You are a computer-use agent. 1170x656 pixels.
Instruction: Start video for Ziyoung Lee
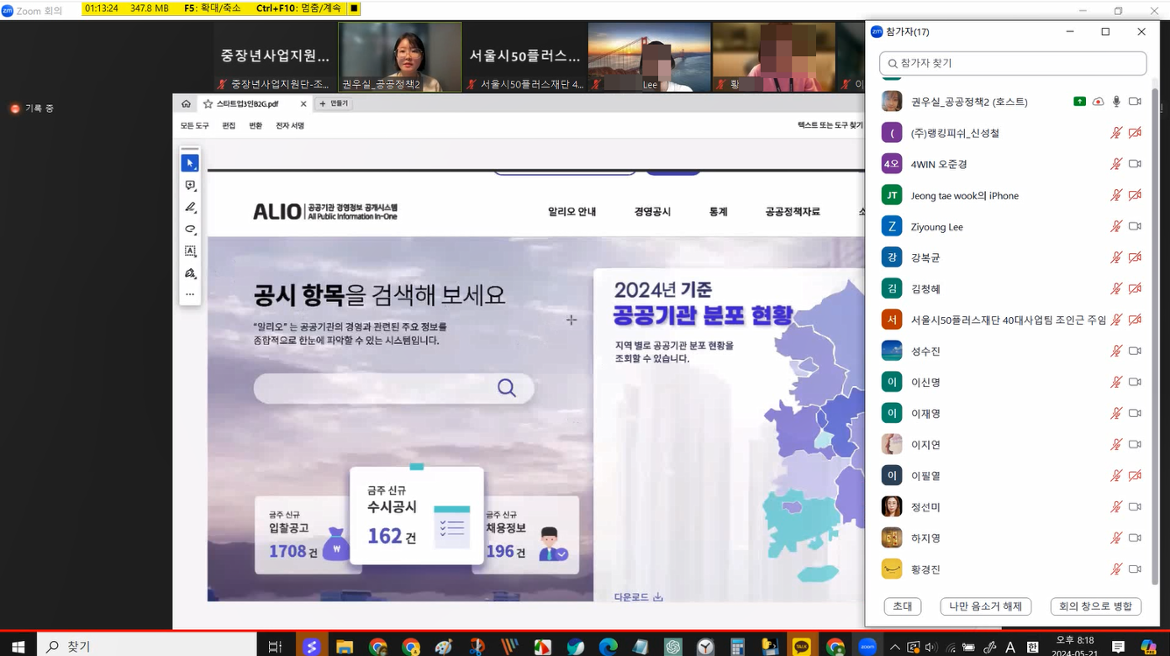coord(1137,226)
